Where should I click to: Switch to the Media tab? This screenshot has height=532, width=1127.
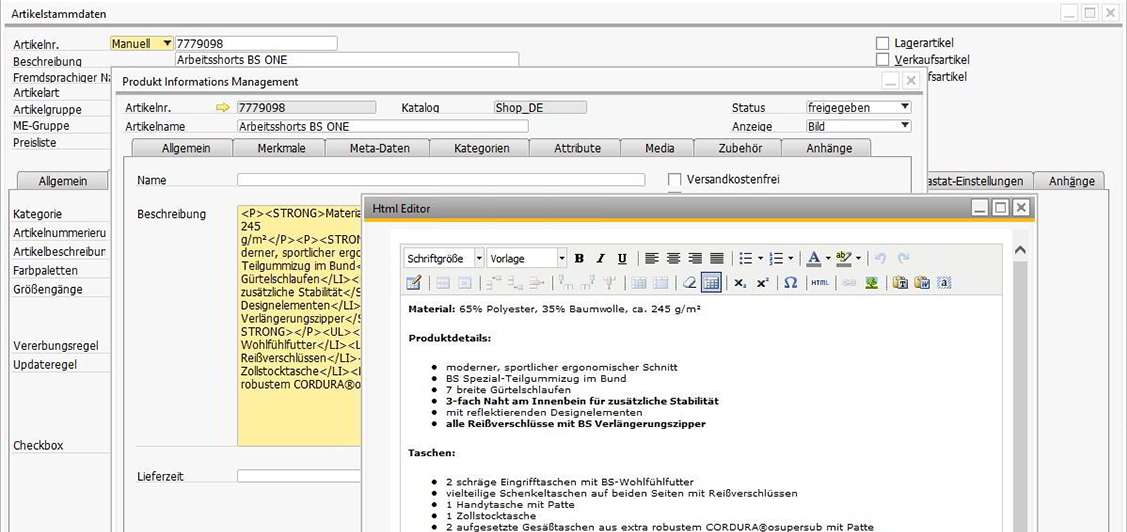click(659, 149)
